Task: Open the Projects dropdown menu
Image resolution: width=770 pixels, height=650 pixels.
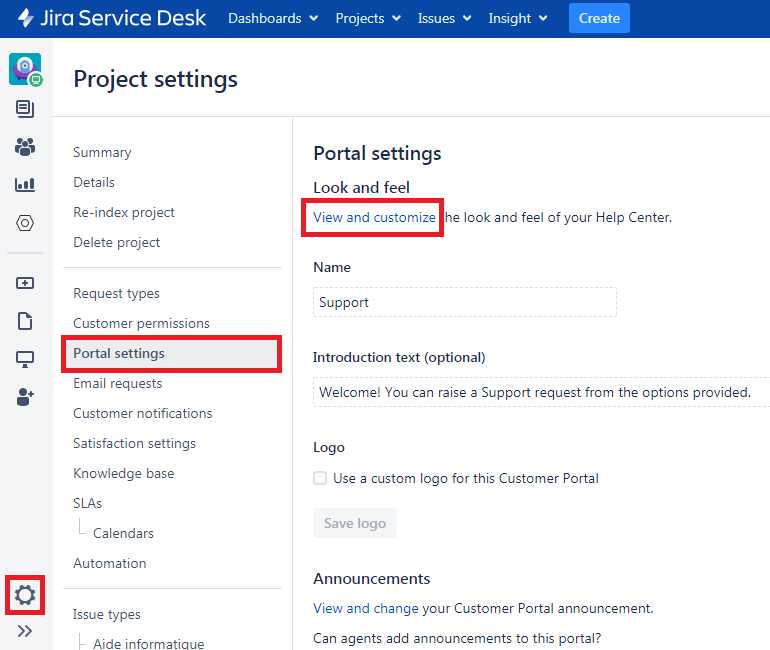Action: coord(368,18)
